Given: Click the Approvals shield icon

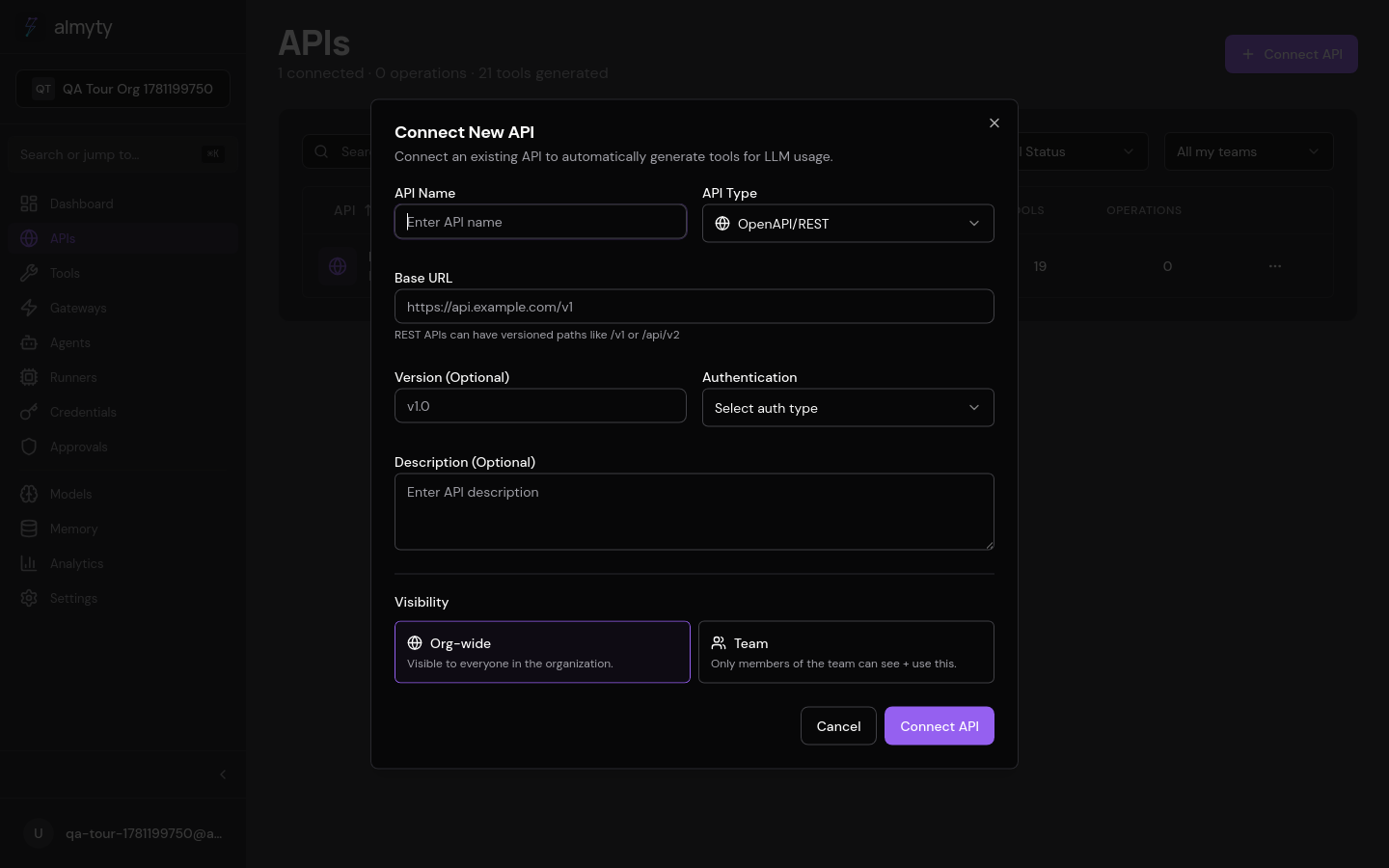Looking at the screenshot, I should click(x=29, y=447).
